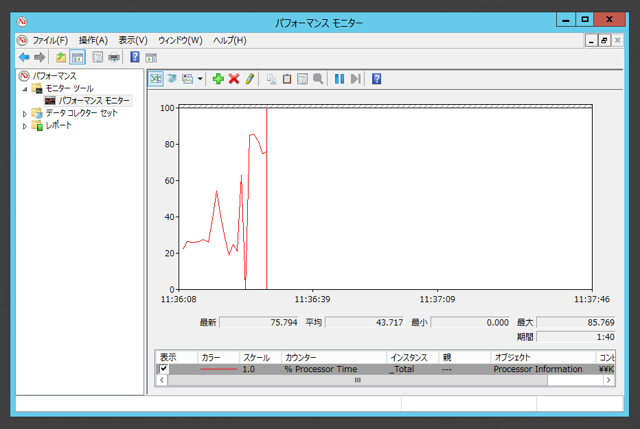This screenshot has width=640, height=429.
Task: Click the View Current Activity graph icon
Action: point(156,78)
